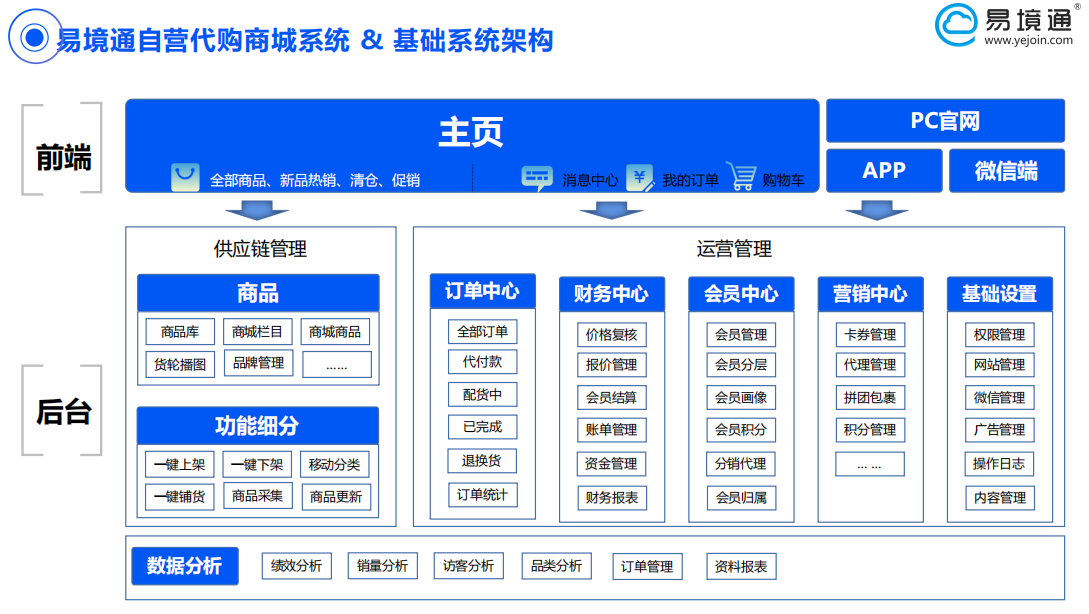Click 权限管理 box
Screen dimensions: 1089x614
coord(999,335)
